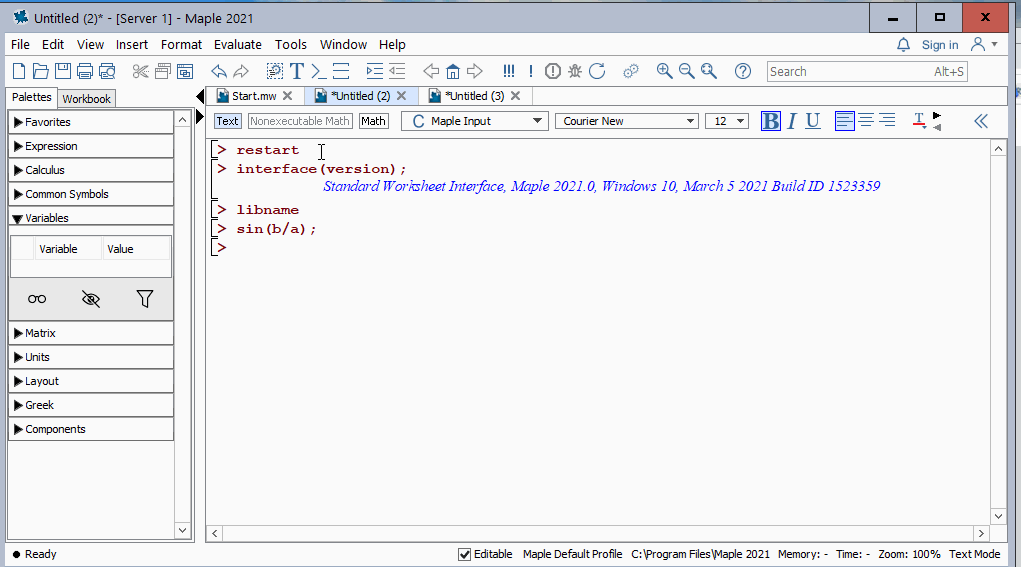Toggle Italic formatting
Viewport: 1021px width, 567px height.
tap(792, 120)
